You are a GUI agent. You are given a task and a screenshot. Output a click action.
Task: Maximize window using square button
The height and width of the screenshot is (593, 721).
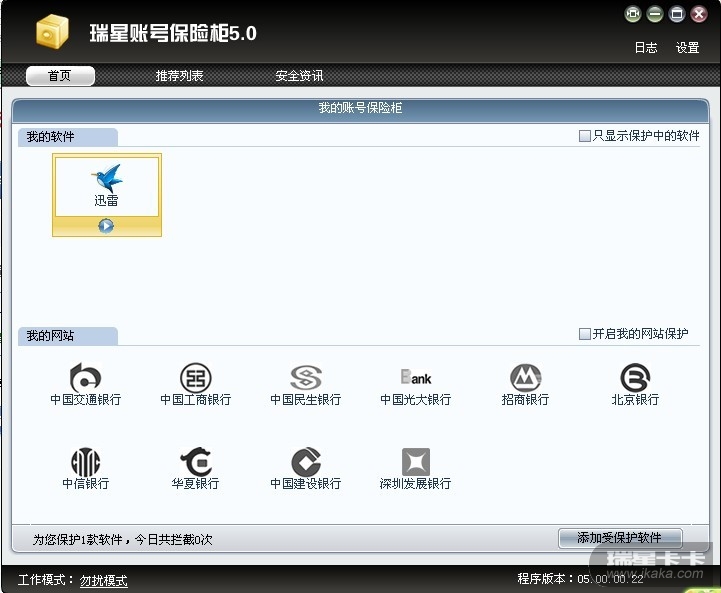[x=677, y=14]
